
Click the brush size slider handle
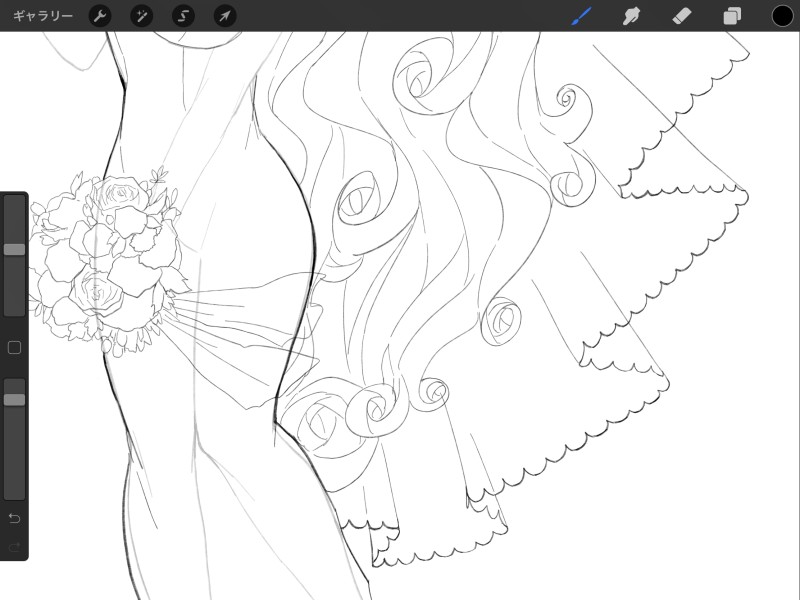(x=14, y=249)
